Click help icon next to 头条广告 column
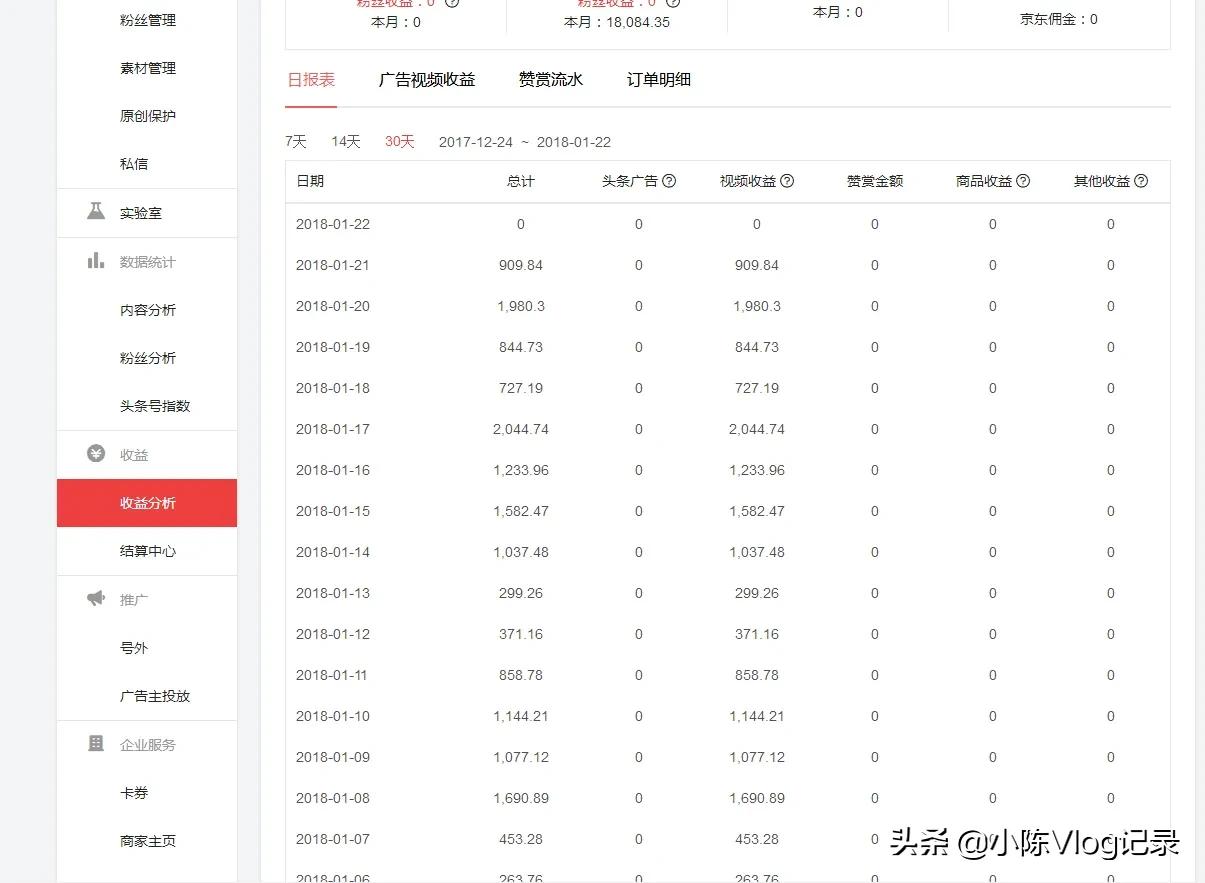1205x883 pixels. coord(669,181)
